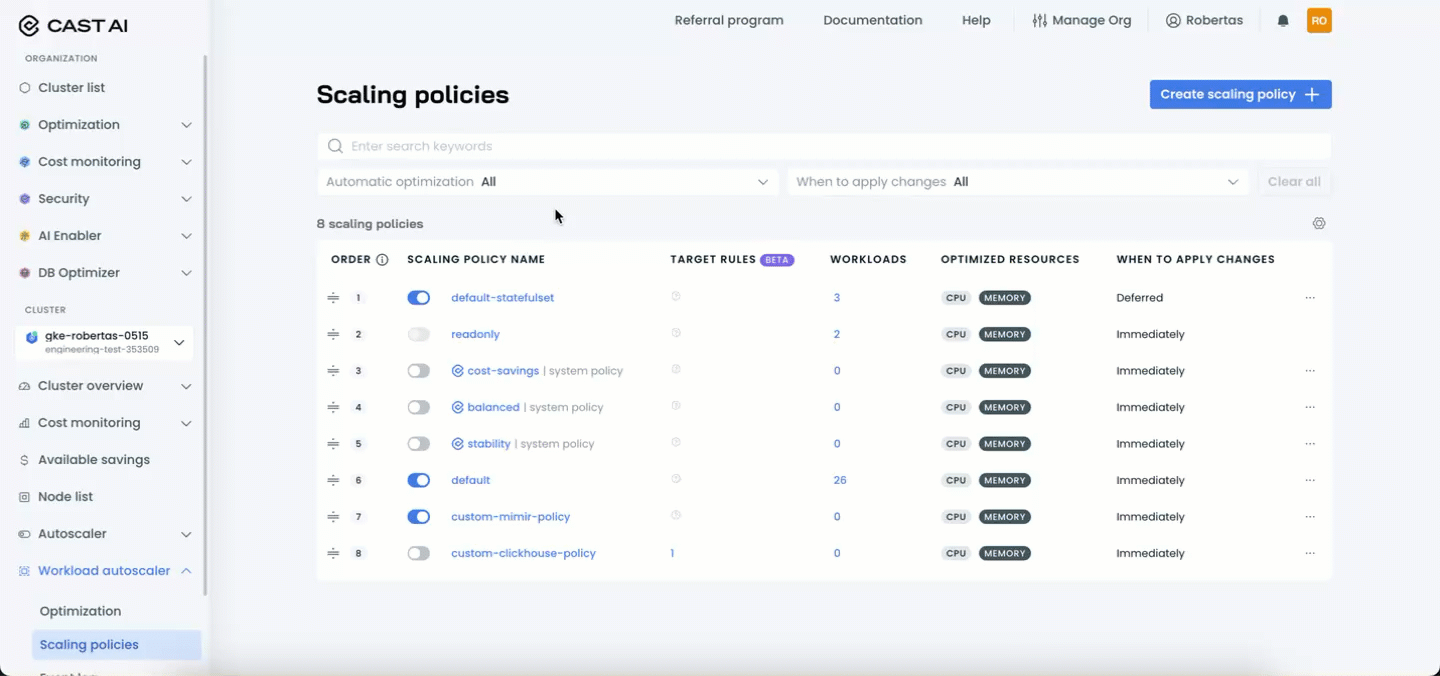Open When to apply changes filter dropdown
The image size is (1440, 676).
pyautogui.click(x=1018, y=182)
